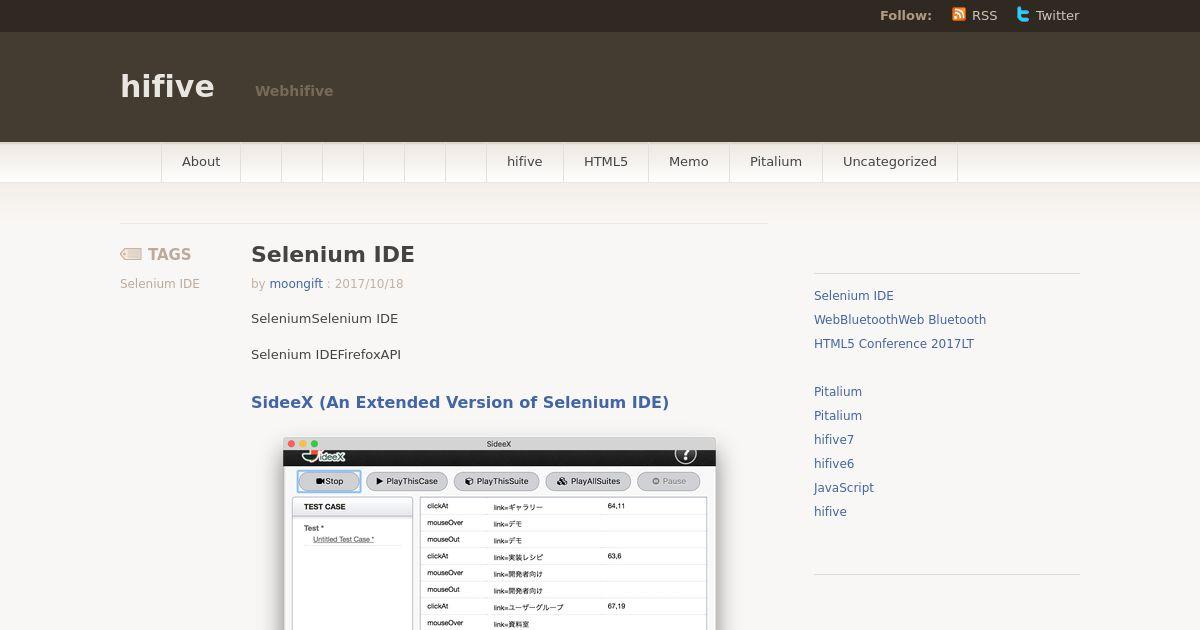Click the SideeX logo in the screenshot
1200x630 pixels.
323,456
